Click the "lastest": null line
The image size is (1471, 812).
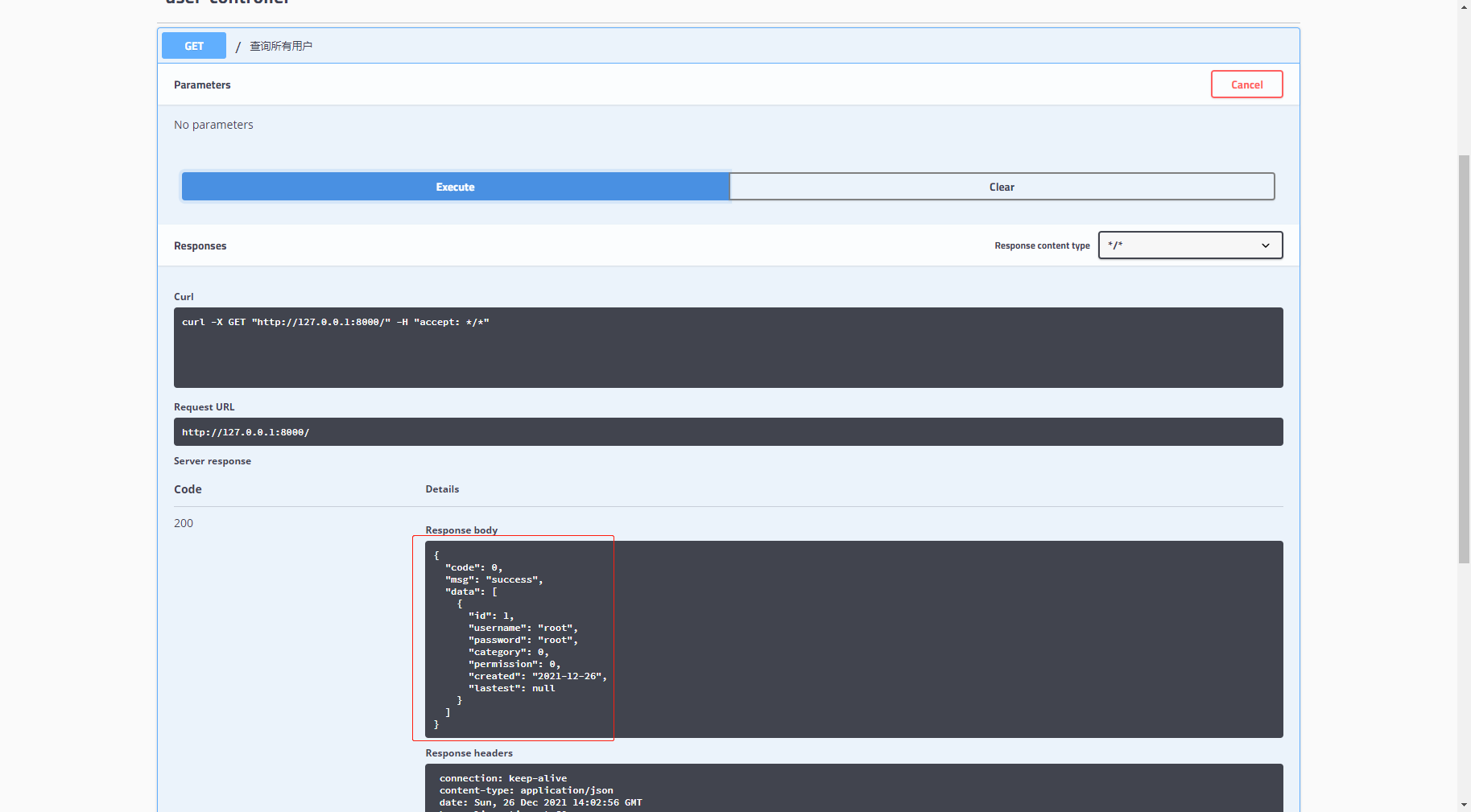point(512,689)
